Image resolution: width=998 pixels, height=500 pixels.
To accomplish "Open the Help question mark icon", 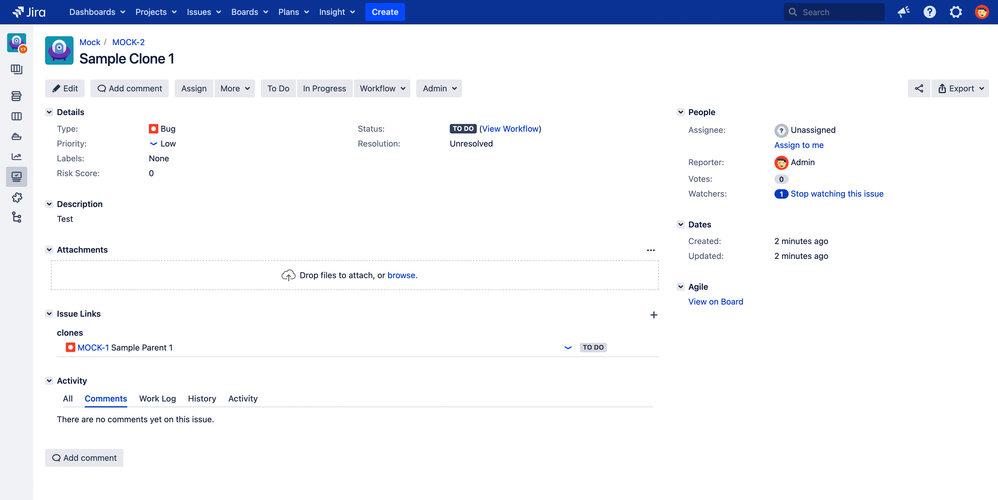I will (x=930, y=12).
